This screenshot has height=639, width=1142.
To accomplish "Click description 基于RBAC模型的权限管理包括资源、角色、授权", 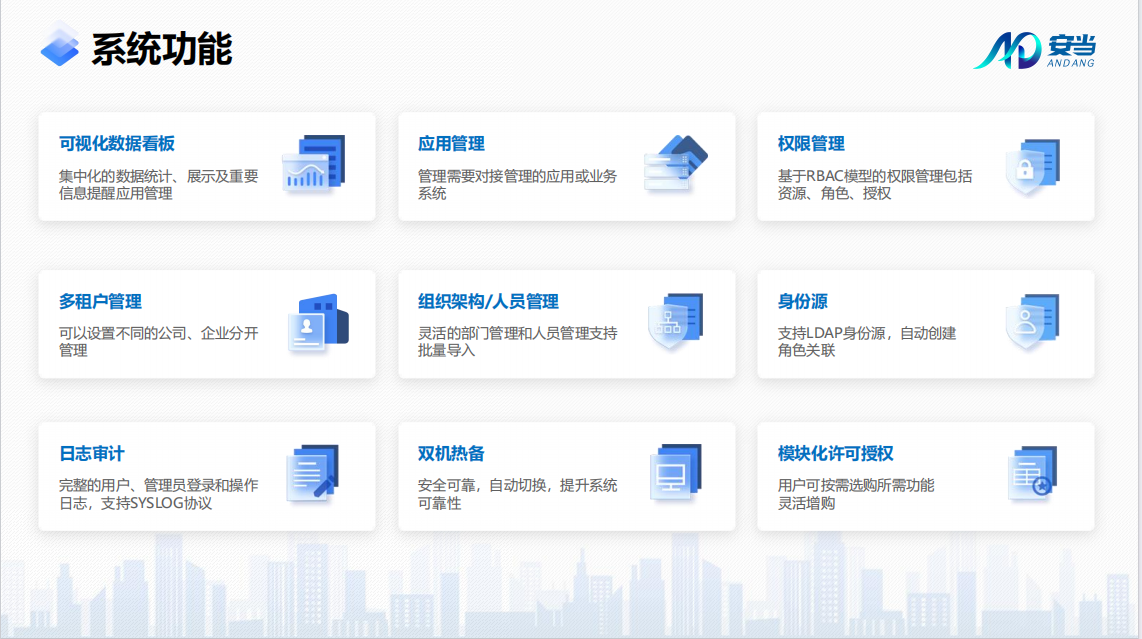I will click(875, 184).
